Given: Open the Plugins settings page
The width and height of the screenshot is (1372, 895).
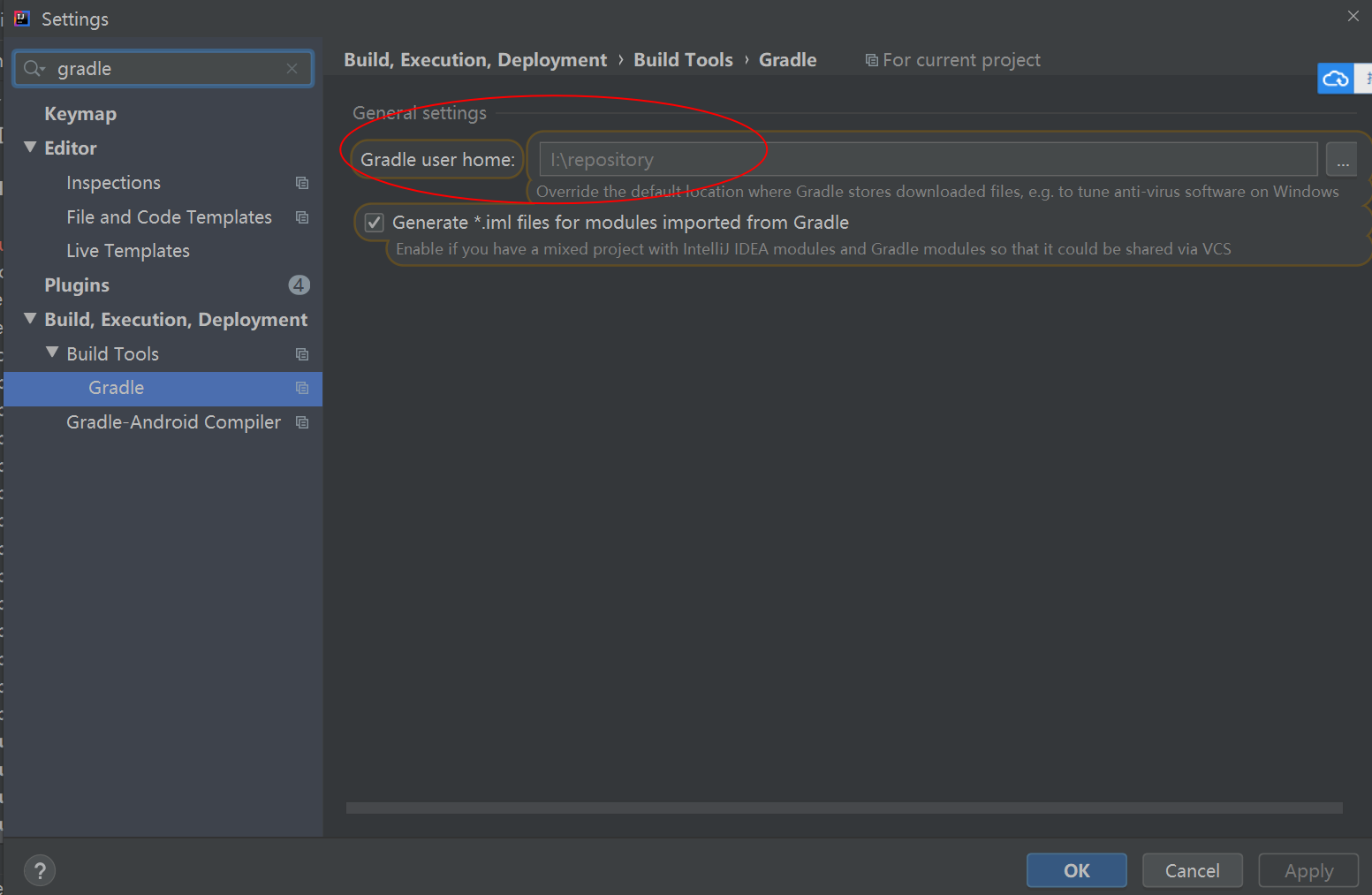Looking at the screenshot, I should pyautogui.click(x=77, y=285).
